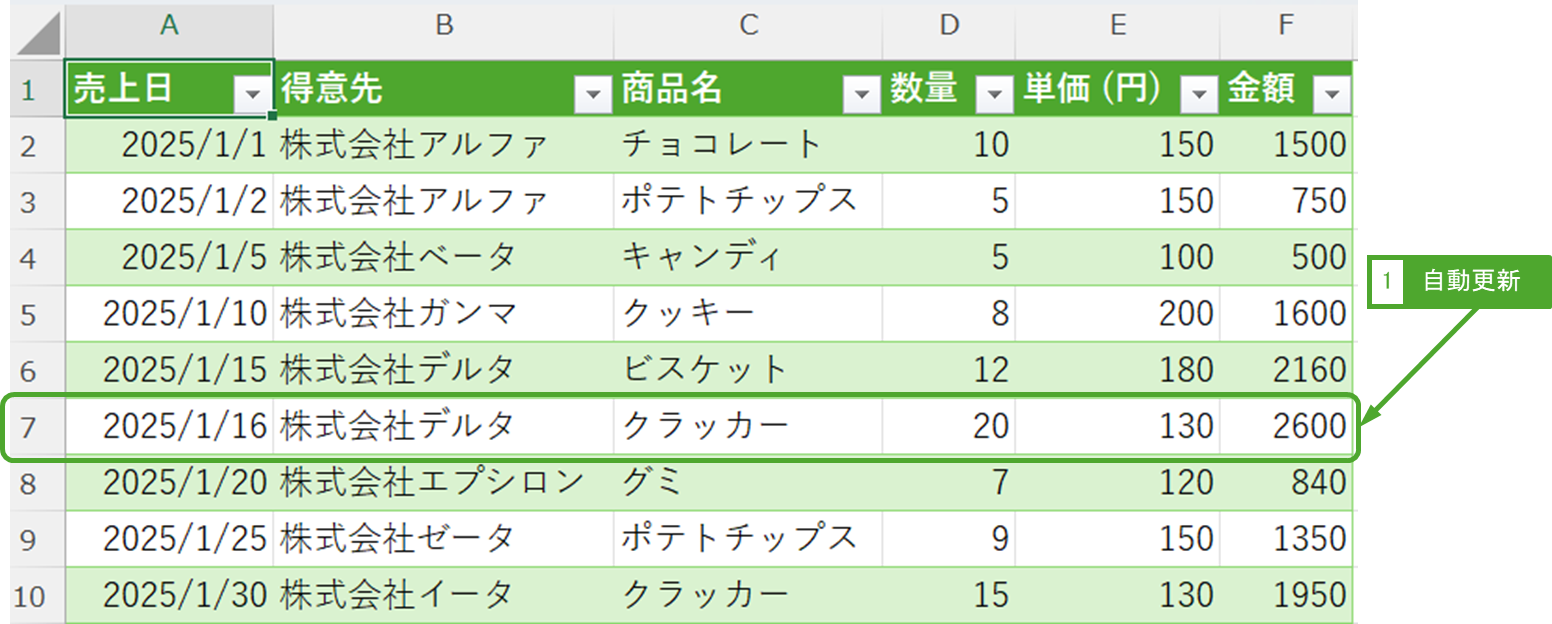This screenshot has height=624, width=1552.
Task: Select row 10 header
Action: [x=30, y=597]
